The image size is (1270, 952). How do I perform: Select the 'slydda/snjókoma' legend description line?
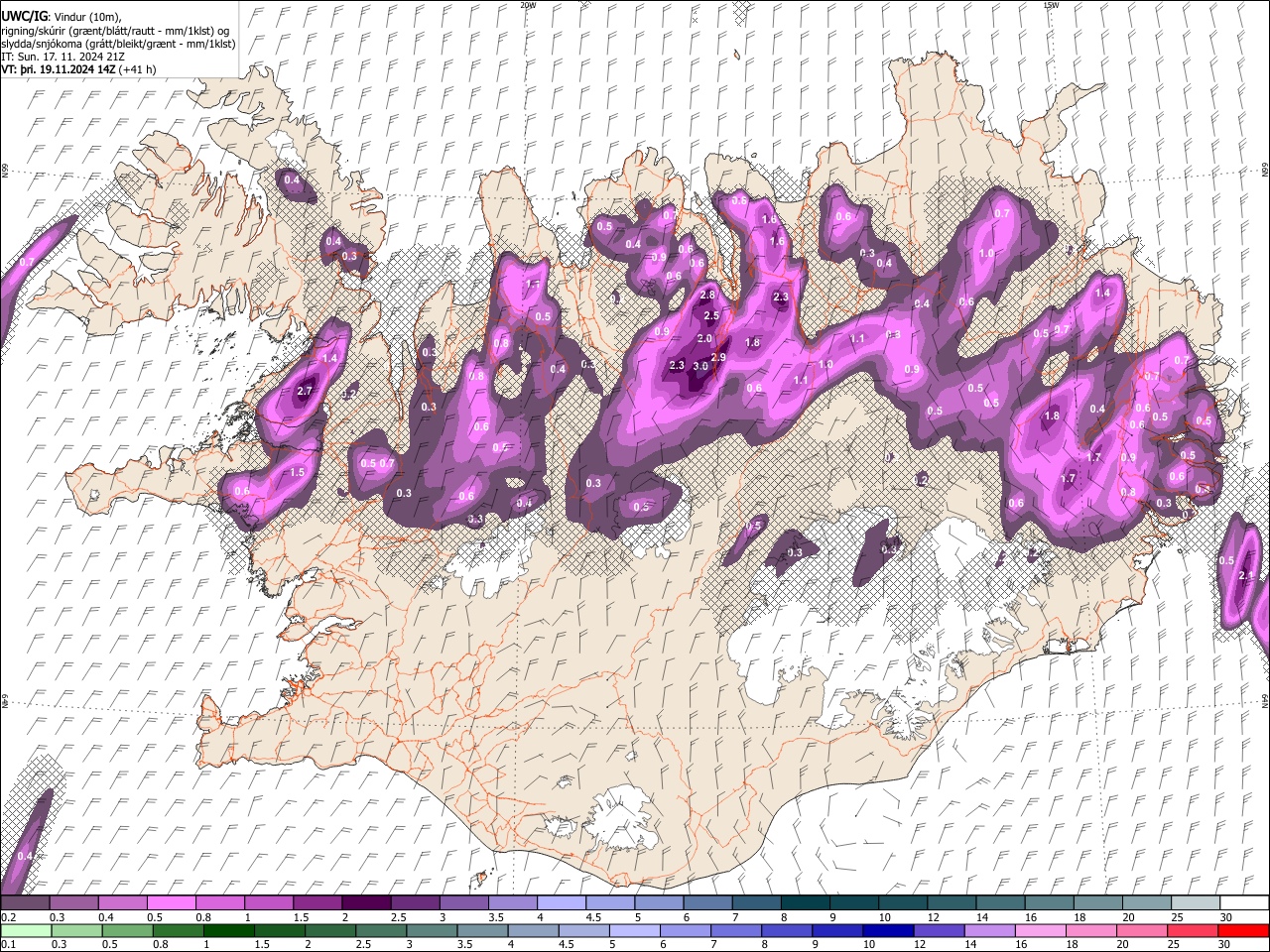(119, 44)
